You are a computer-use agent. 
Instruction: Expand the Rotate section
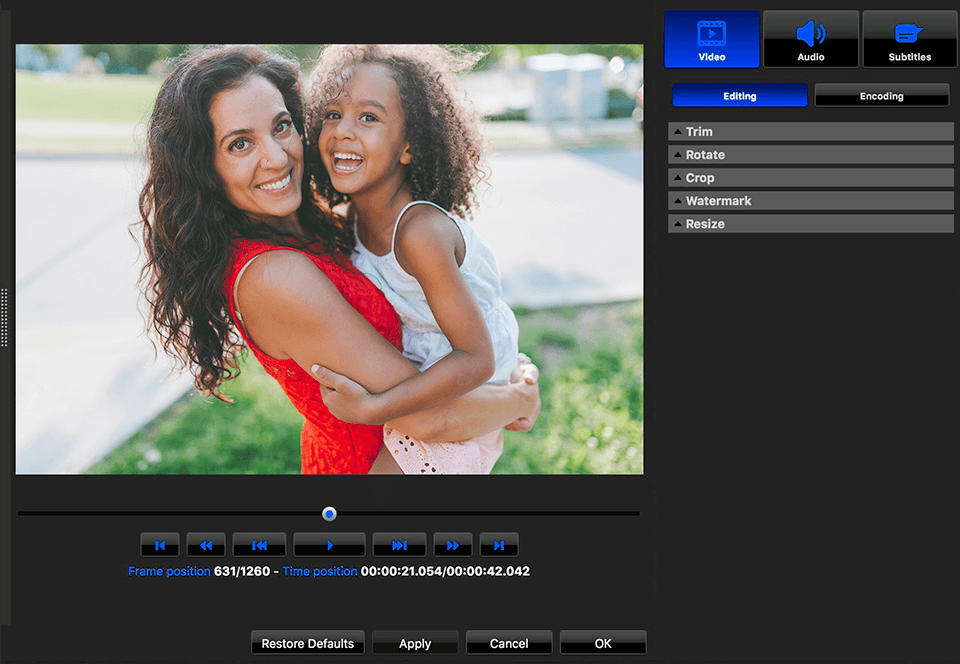(x=810, y=154)
